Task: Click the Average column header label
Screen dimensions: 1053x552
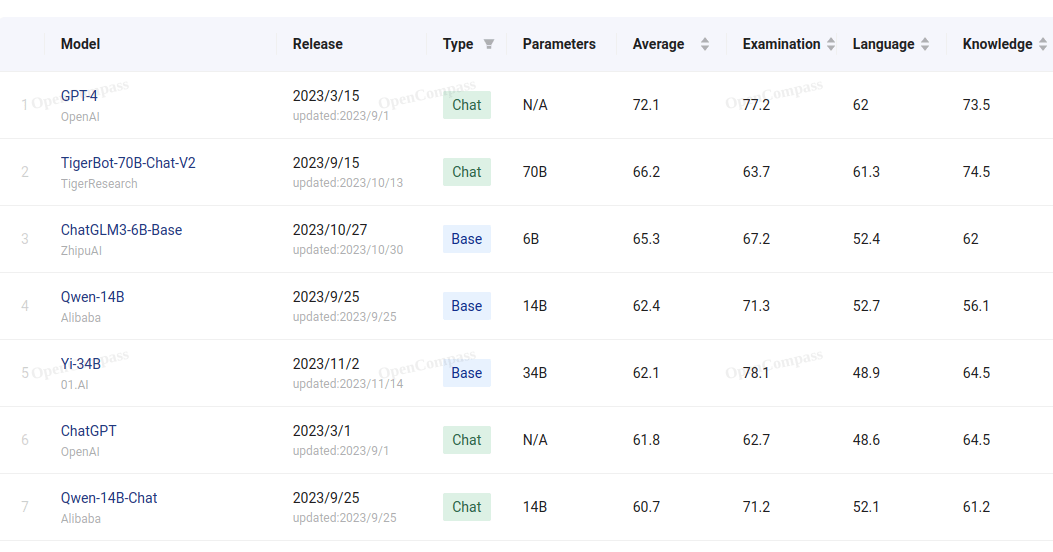Action: [x=659, y=44]
